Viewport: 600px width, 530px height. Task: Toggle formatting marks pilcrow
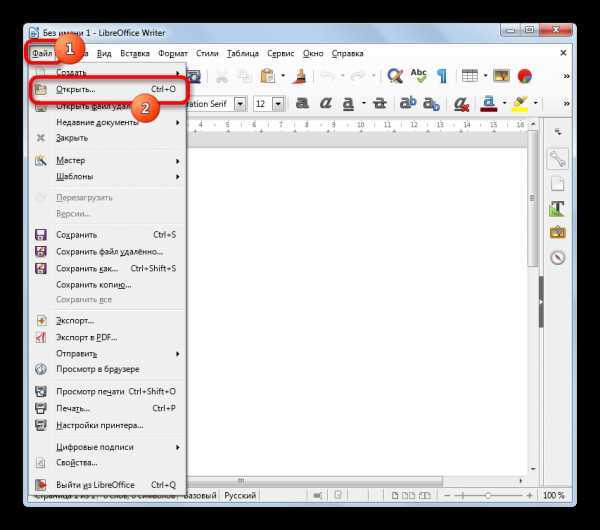(x=442, y=76)
